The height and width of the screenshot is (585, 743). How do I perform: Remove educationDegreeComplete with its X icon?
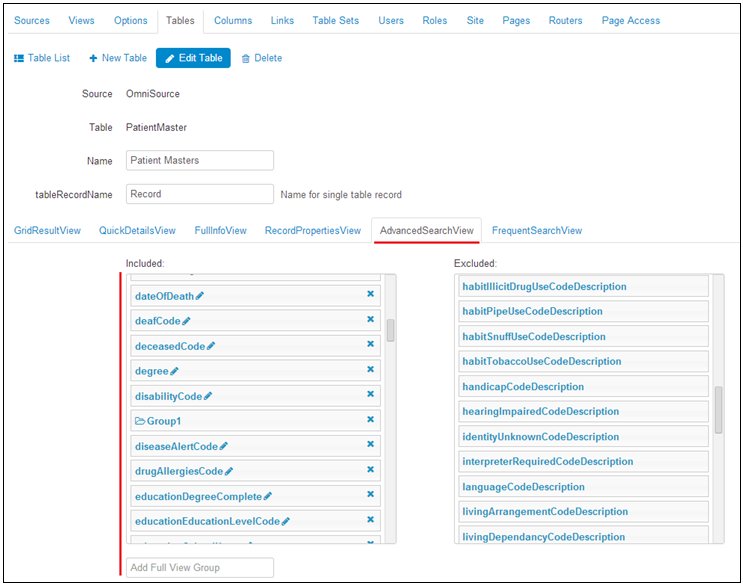(370, 494)
